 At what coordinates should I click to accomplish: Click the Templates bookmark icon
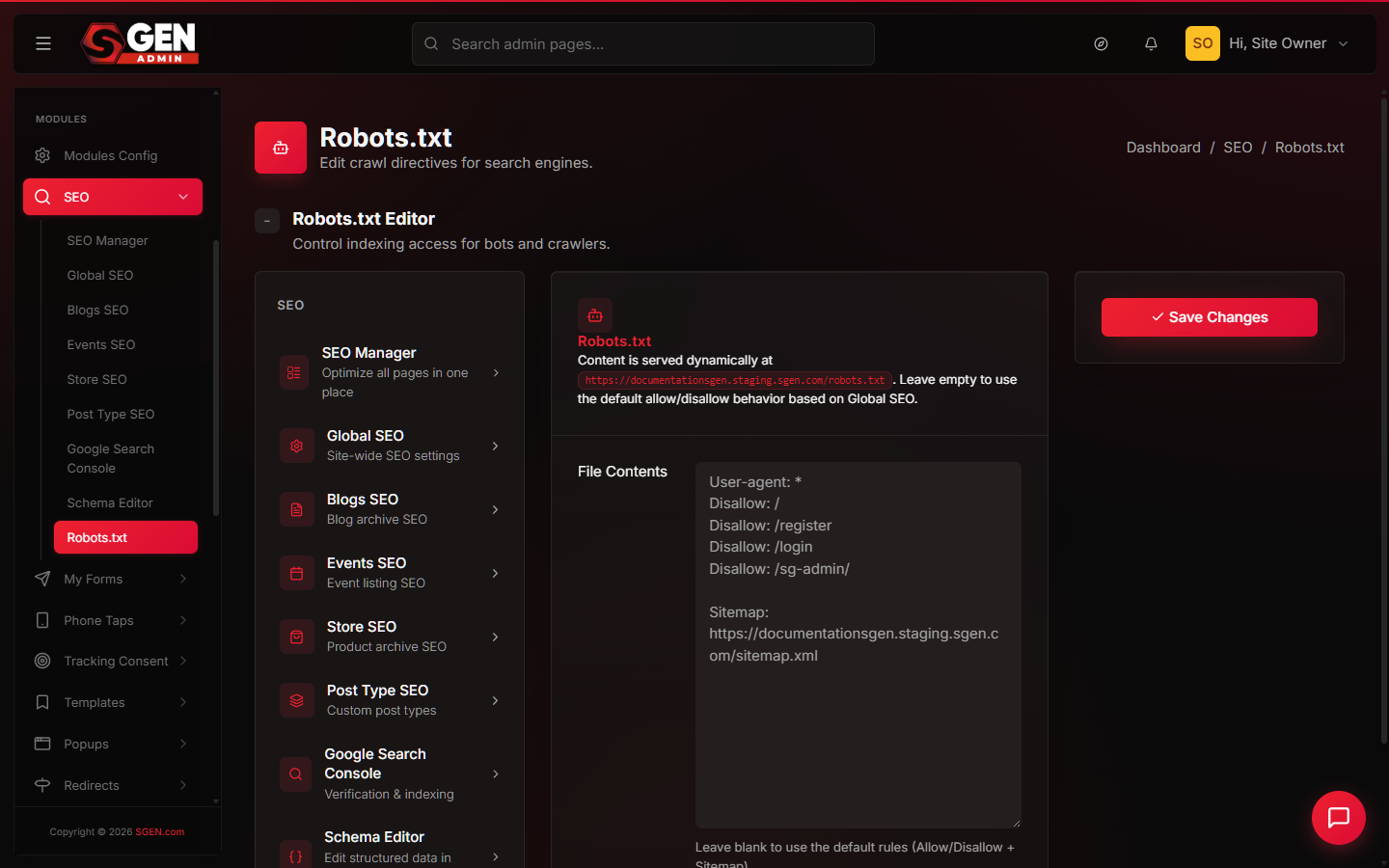click(x=42, y=702)
